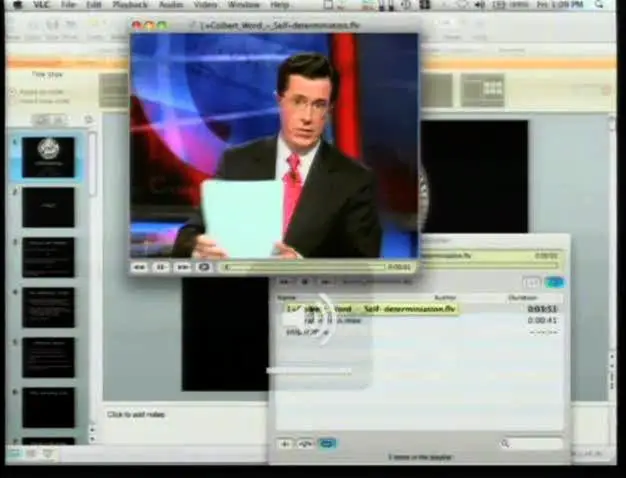The image size is (626, 478).
Task: Open the Edit menu
Action: [x=93, y=5]
